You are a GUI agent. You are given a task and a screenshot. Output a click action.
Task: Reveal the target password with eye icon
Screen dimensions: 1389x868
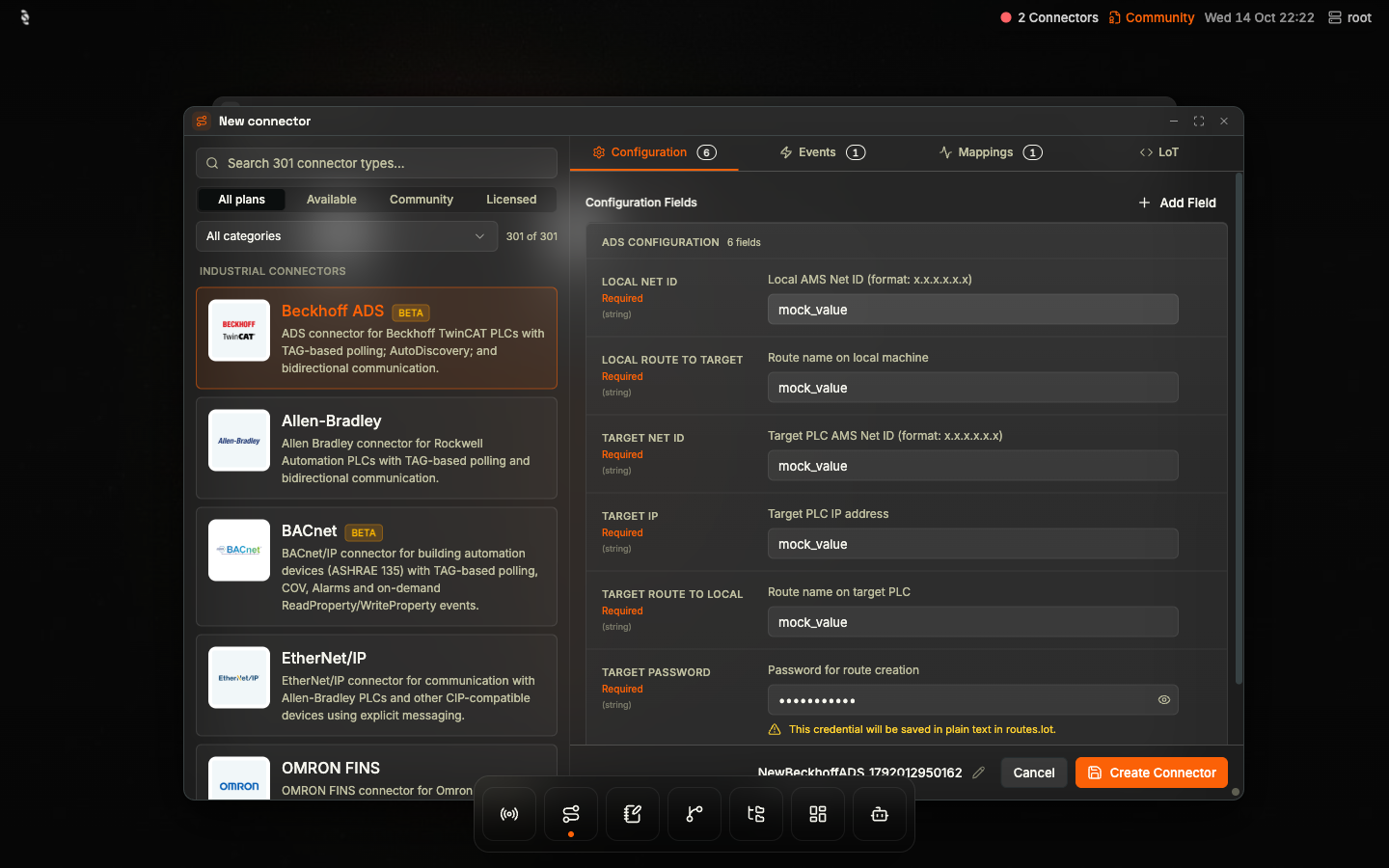pos(1164,700)
